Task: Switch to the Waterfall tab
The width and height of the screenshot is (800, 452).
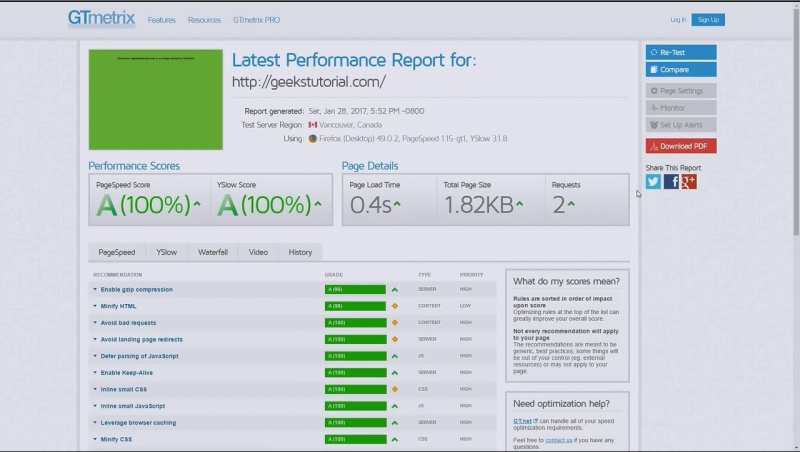Action: 213,252
